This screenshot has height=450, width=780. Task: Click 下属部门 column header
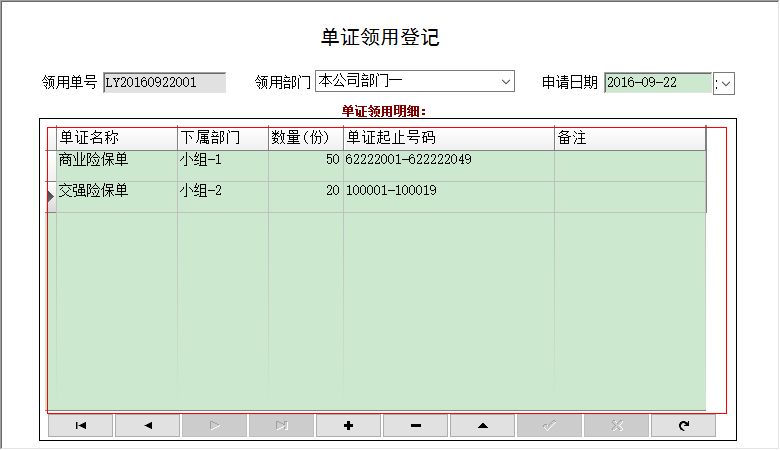(x=223, y=138)
